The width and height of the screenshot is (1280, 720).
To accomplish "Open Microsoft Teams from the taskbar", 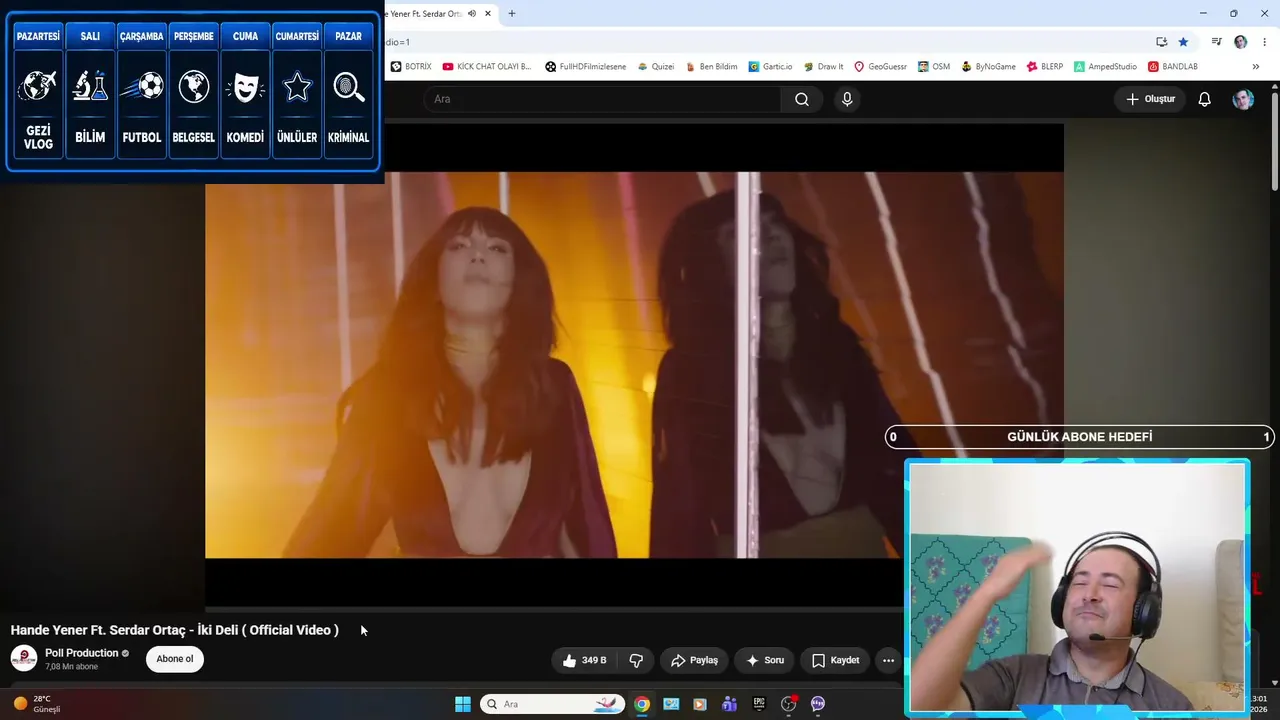I will tap(730, 704).
